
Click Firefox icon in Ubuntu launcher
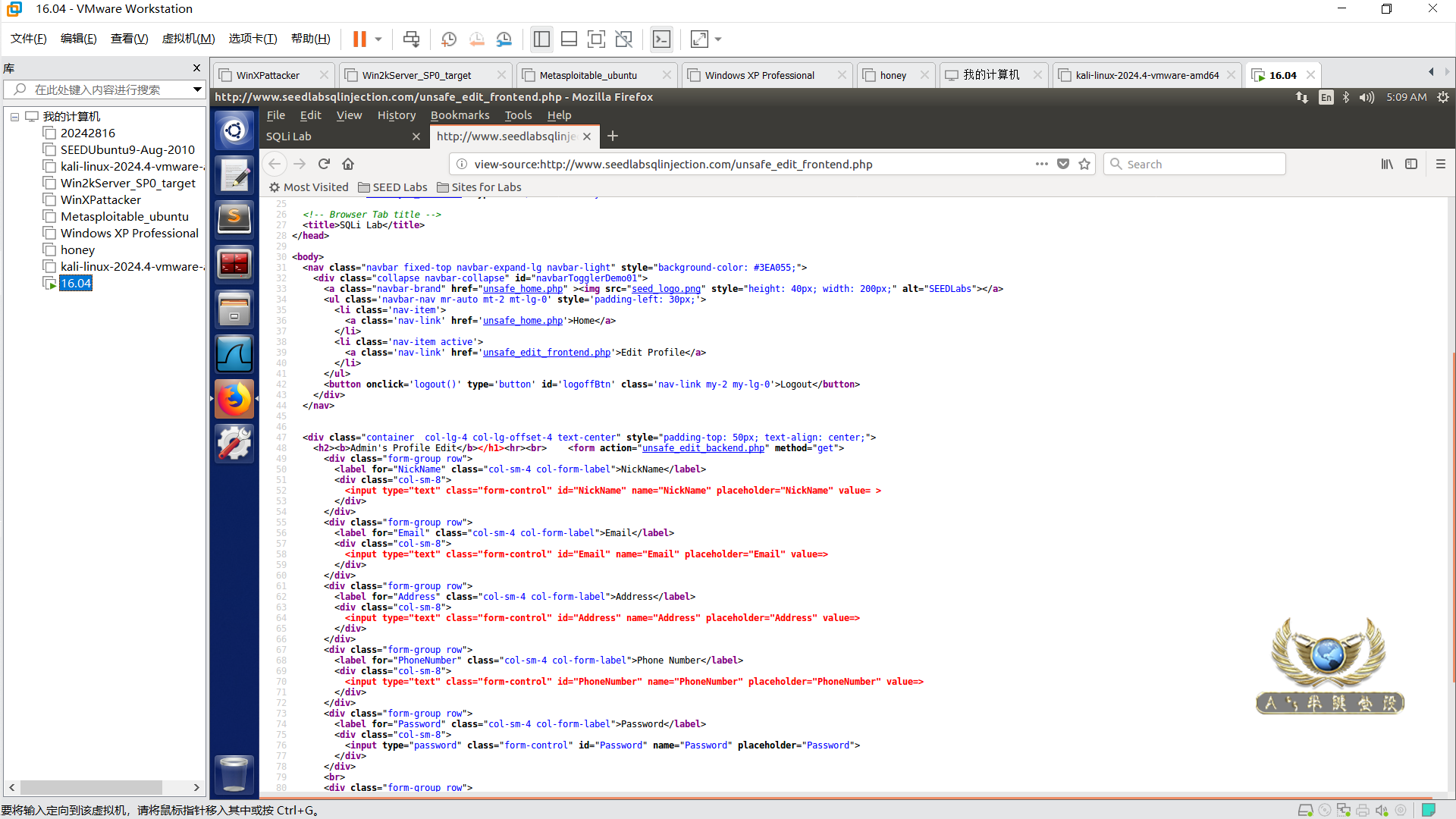[x=234, y=399]
